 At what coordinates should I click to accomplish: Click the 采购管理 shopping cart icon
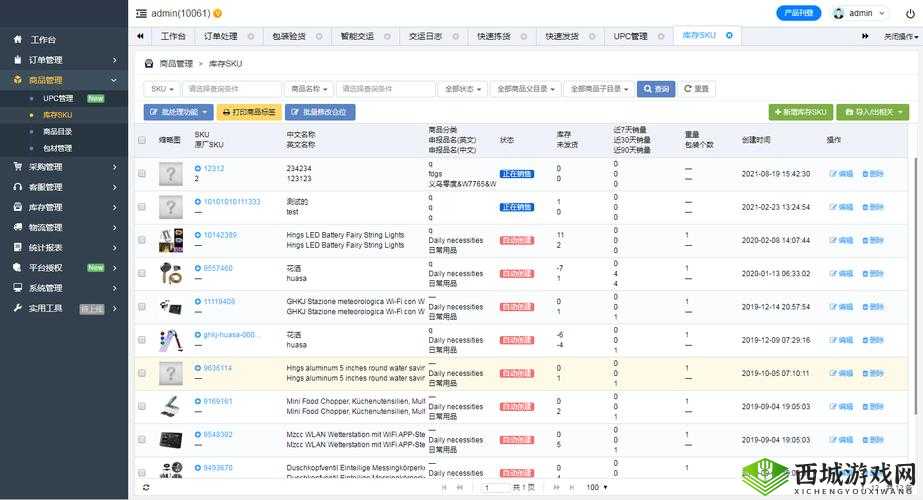pos(18,167)
